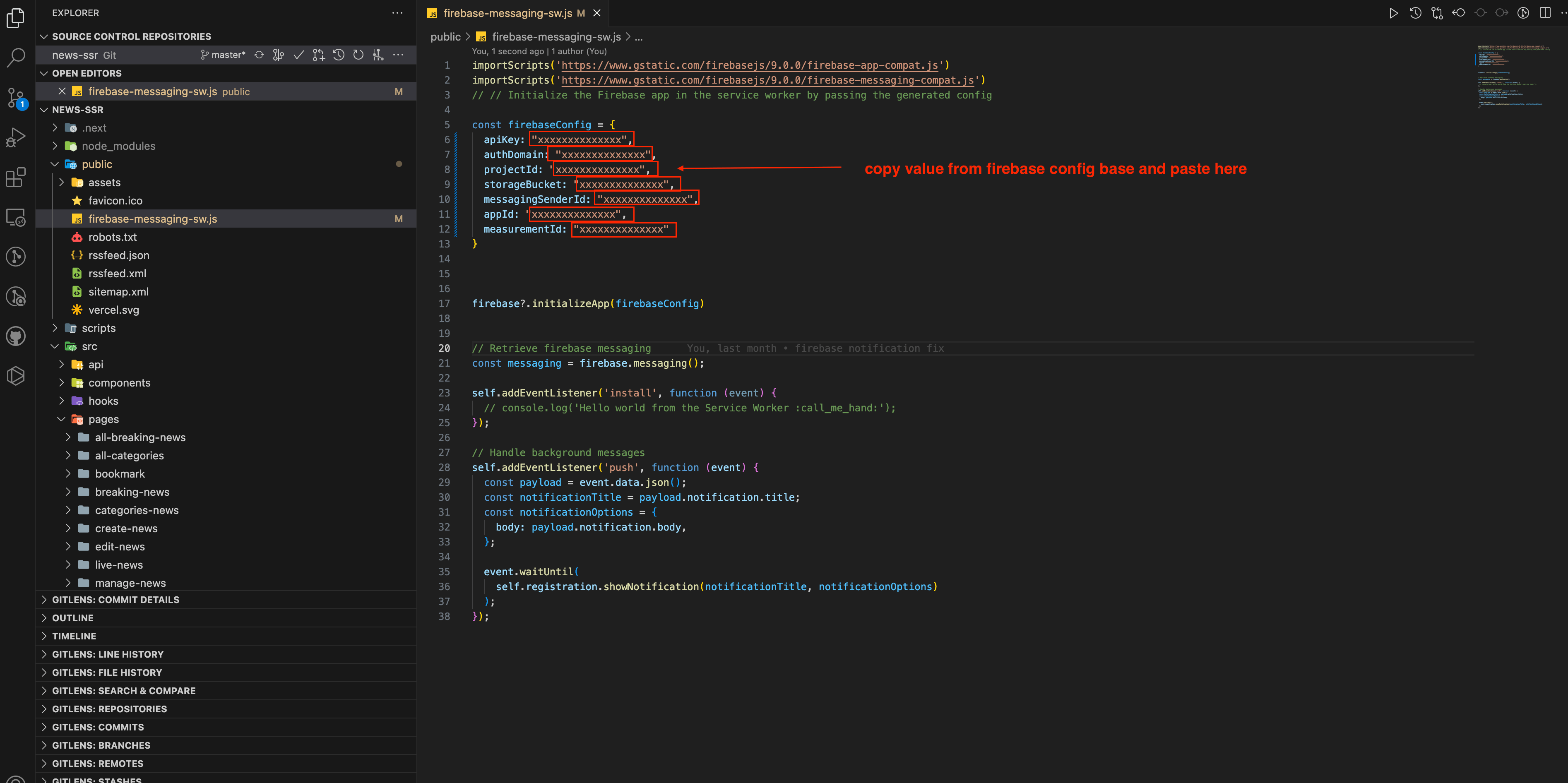Open the Search view in activity bar
Image resolution: width=1568 pixels, height=783 pixels.
pos(16,57)
